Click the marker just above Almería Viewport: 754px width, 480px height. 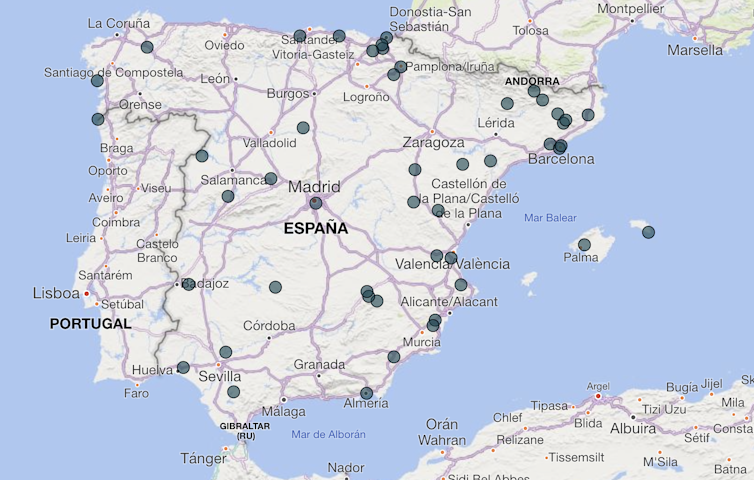366,393
